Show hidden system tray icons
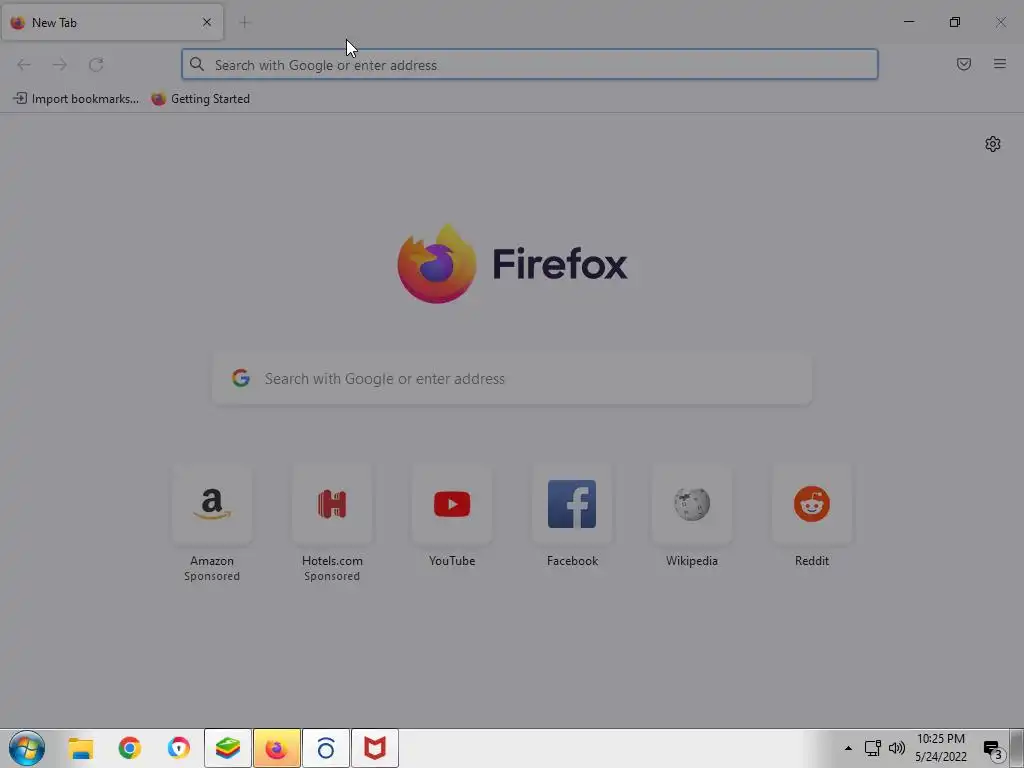 tap(848, 748)
